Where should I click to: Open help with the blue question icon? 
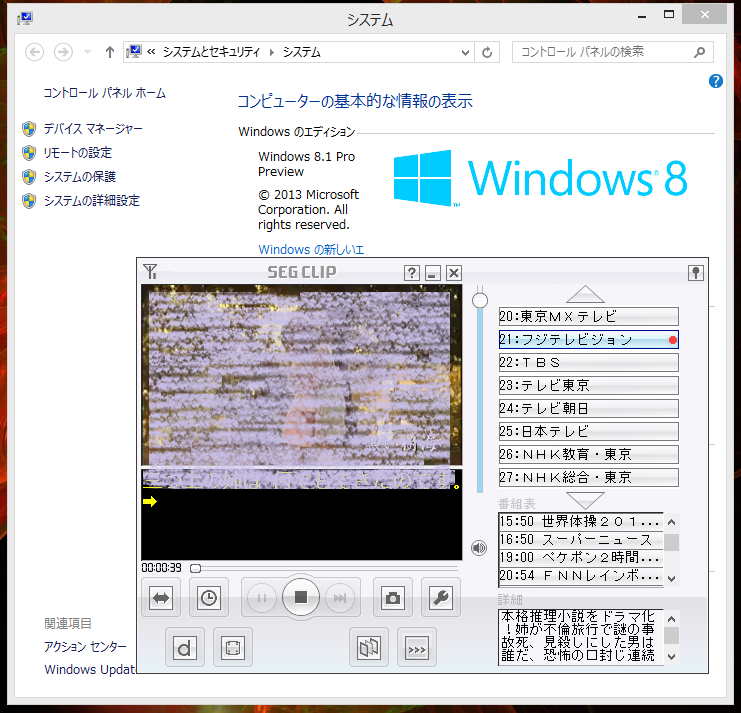715,81
